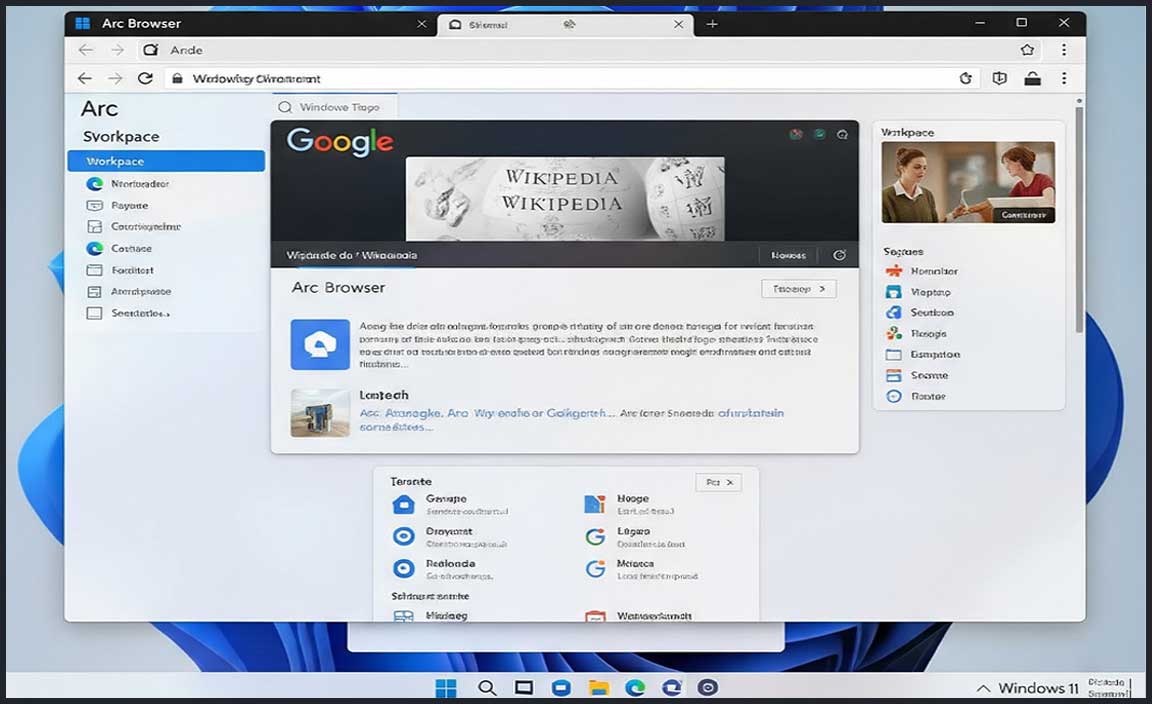Click circle icon beside 'Roator'
This screenshot has width=1152, height=704.
893,396
